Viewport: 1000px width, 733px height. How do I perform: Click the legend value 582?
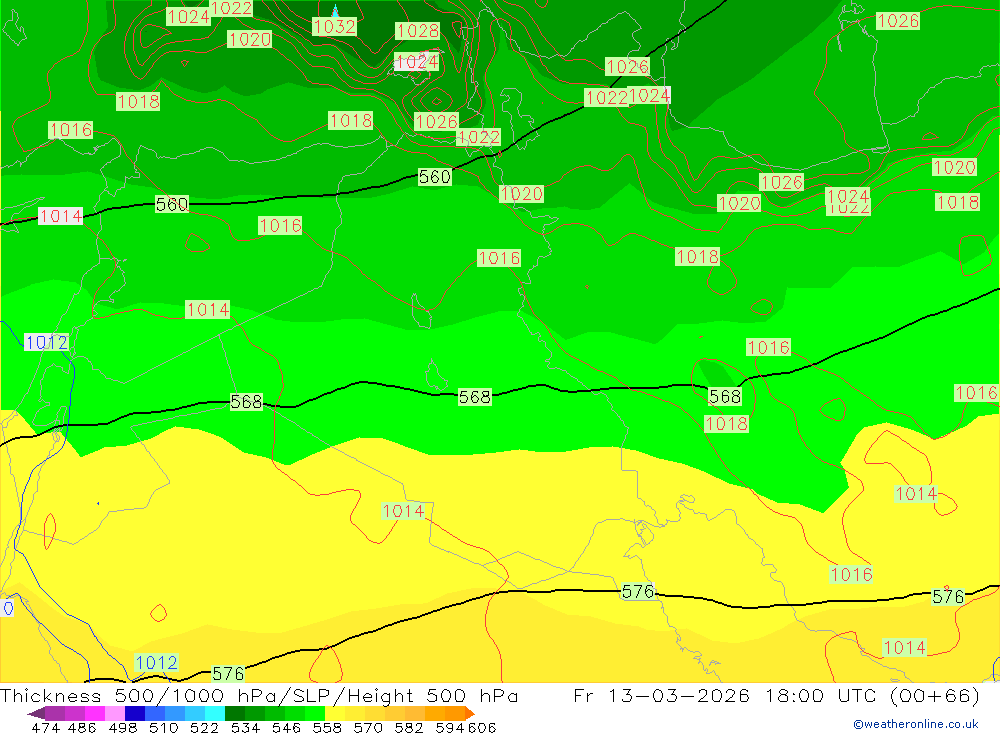point(409,727)
